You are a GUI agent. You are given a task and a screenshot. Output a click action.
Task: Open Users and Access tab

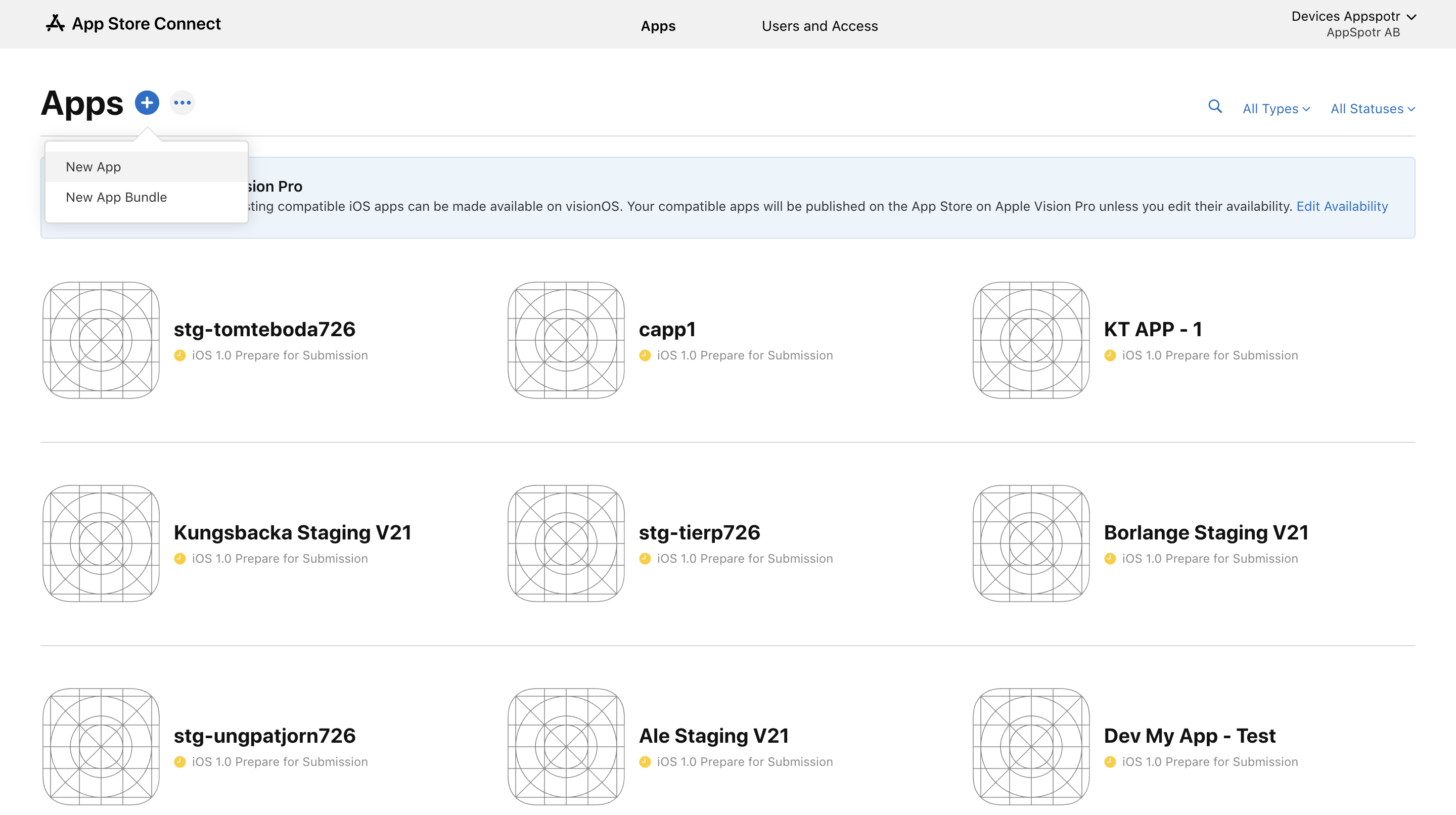tap(820, 26)
